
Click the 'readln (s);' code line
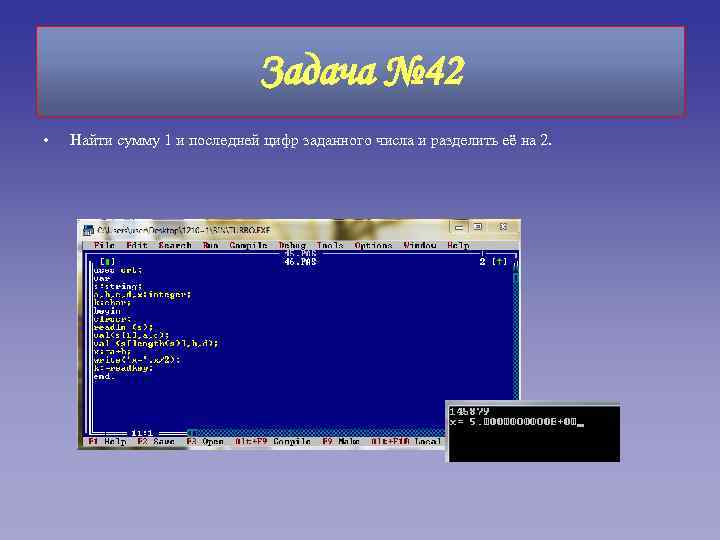coord(123,327)
